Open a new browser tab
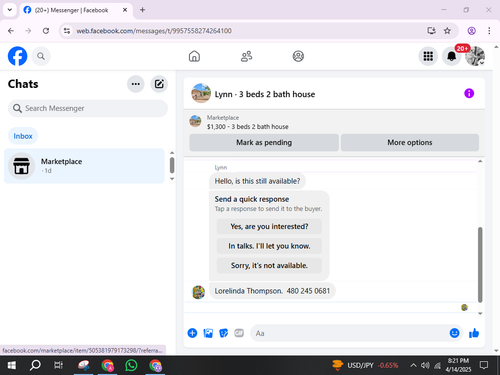 [142, 10]
